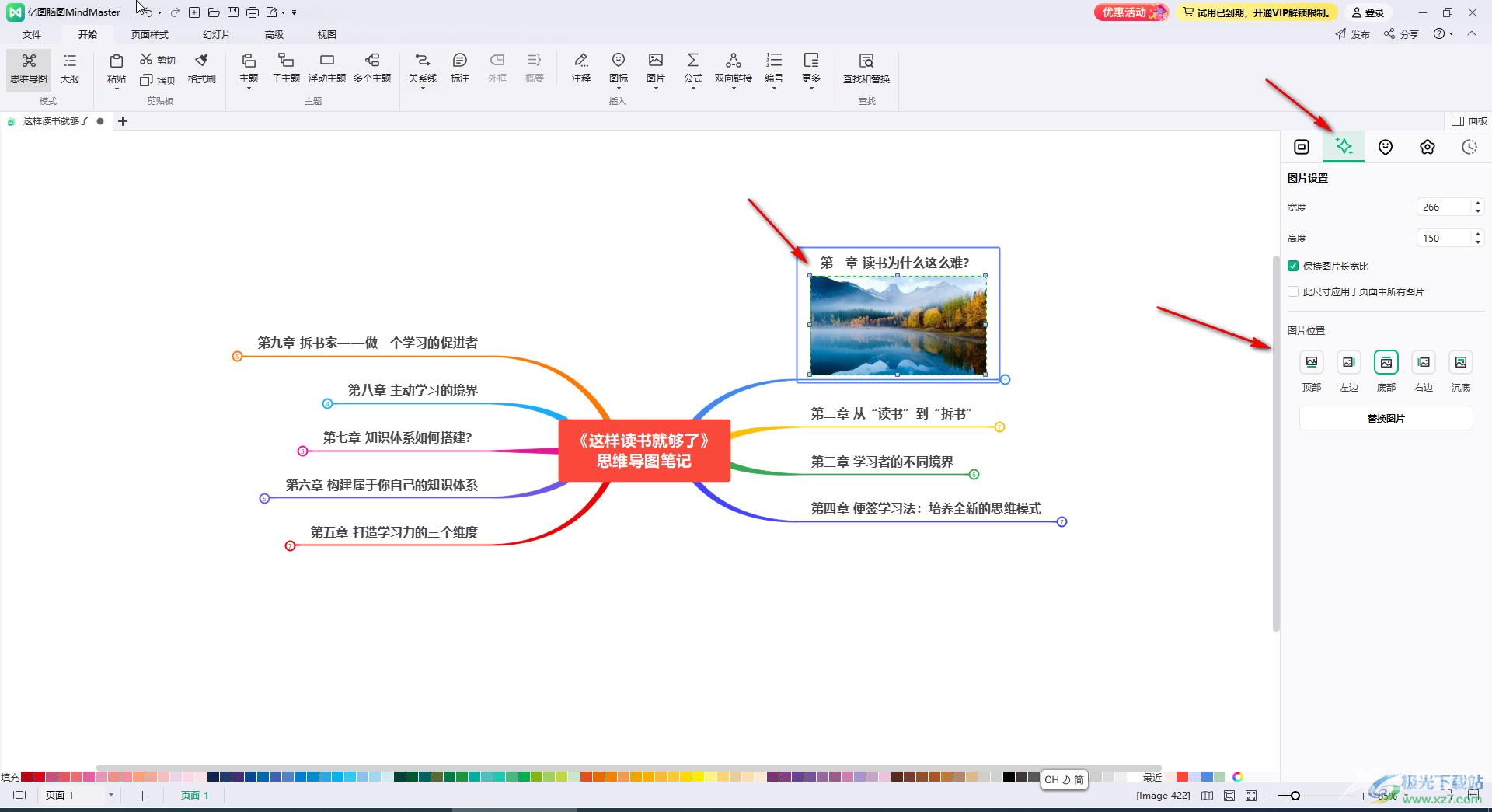
Task: Enable apply size to all images
Action: (x=1293, y=291)
